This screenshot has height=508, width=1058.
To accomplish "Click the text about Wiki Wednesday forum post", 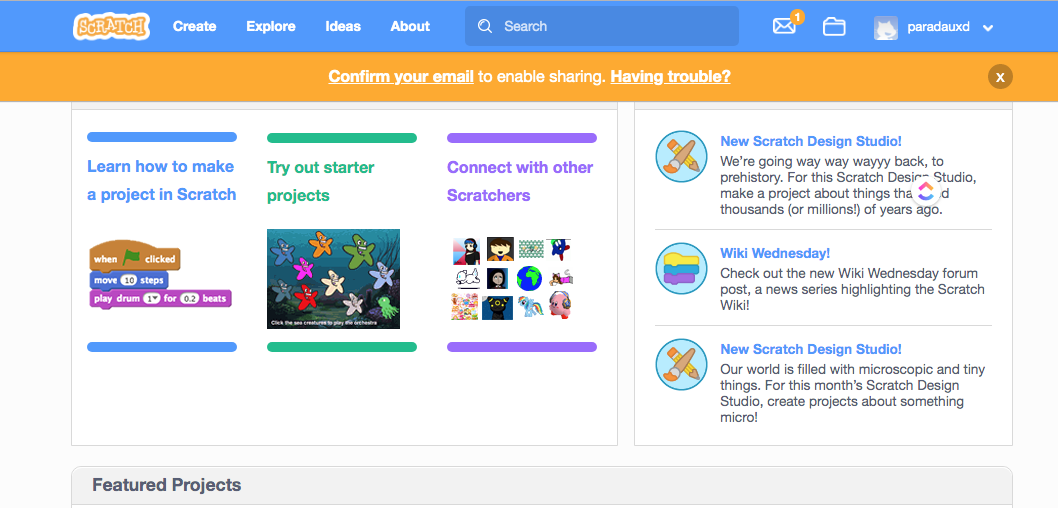I will click(x=852, y=289).
